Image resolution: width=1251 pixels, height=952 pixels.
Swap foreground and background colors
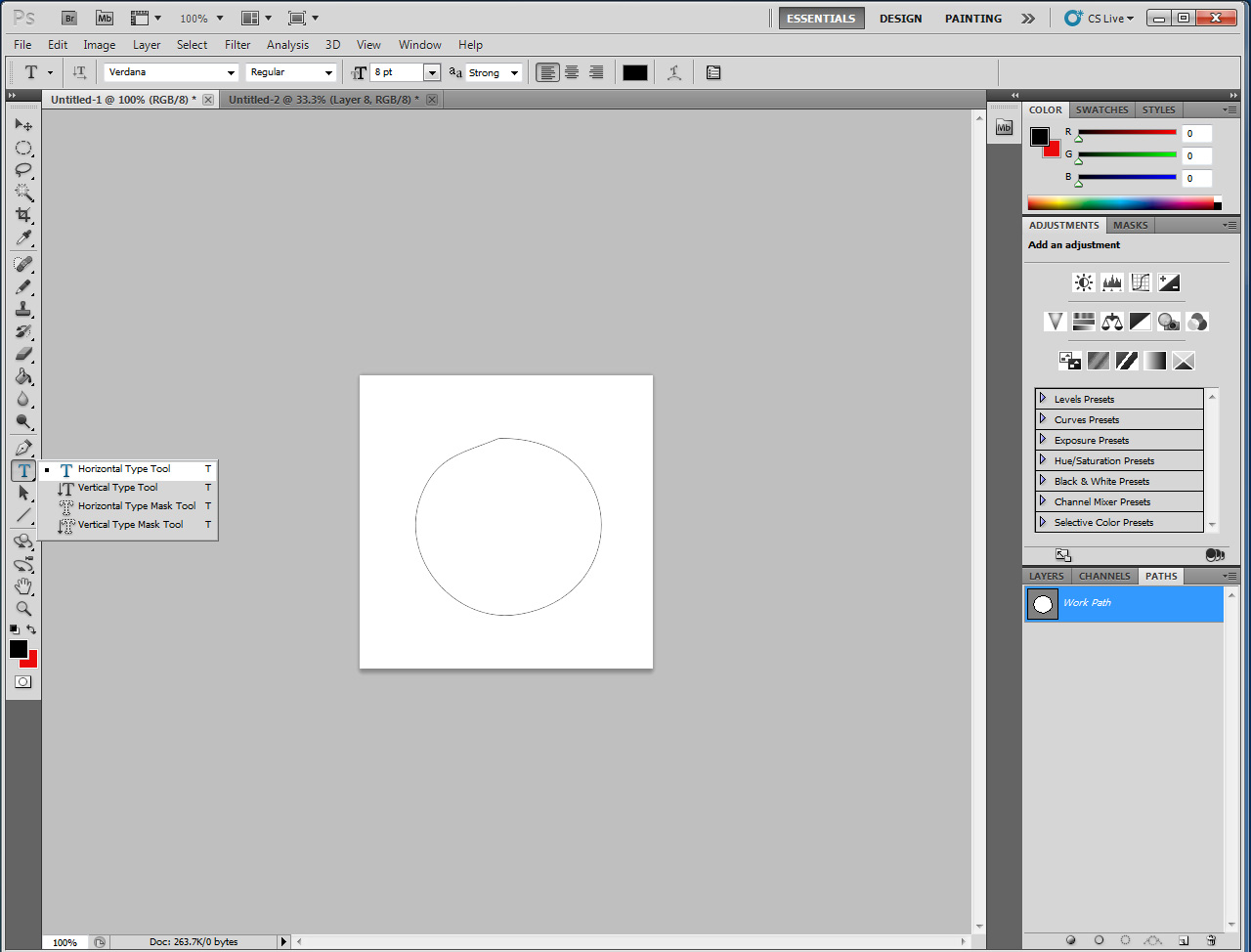(x=31, y=629)
